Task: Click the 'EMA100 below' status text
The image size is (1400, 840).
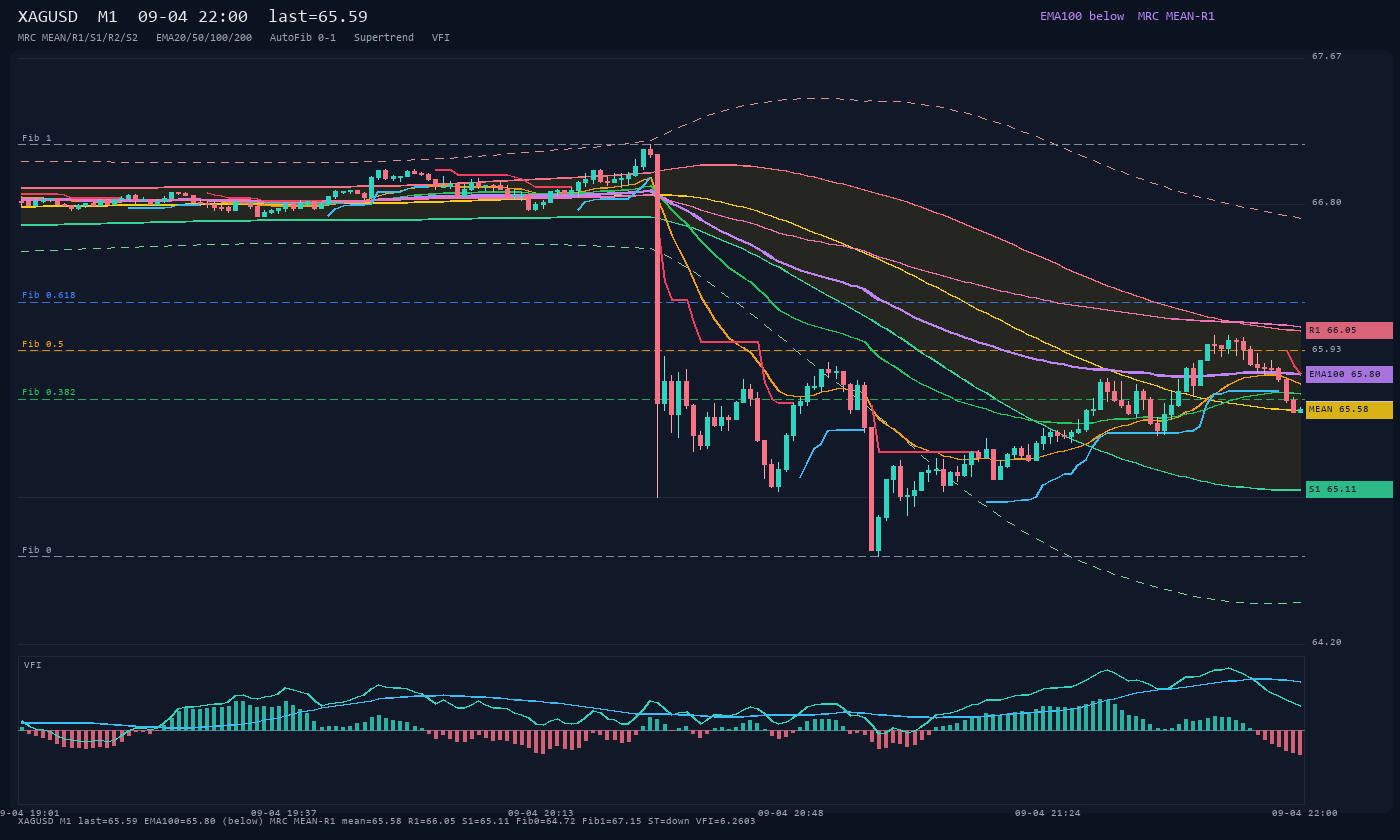Action: coord(1082,16)
